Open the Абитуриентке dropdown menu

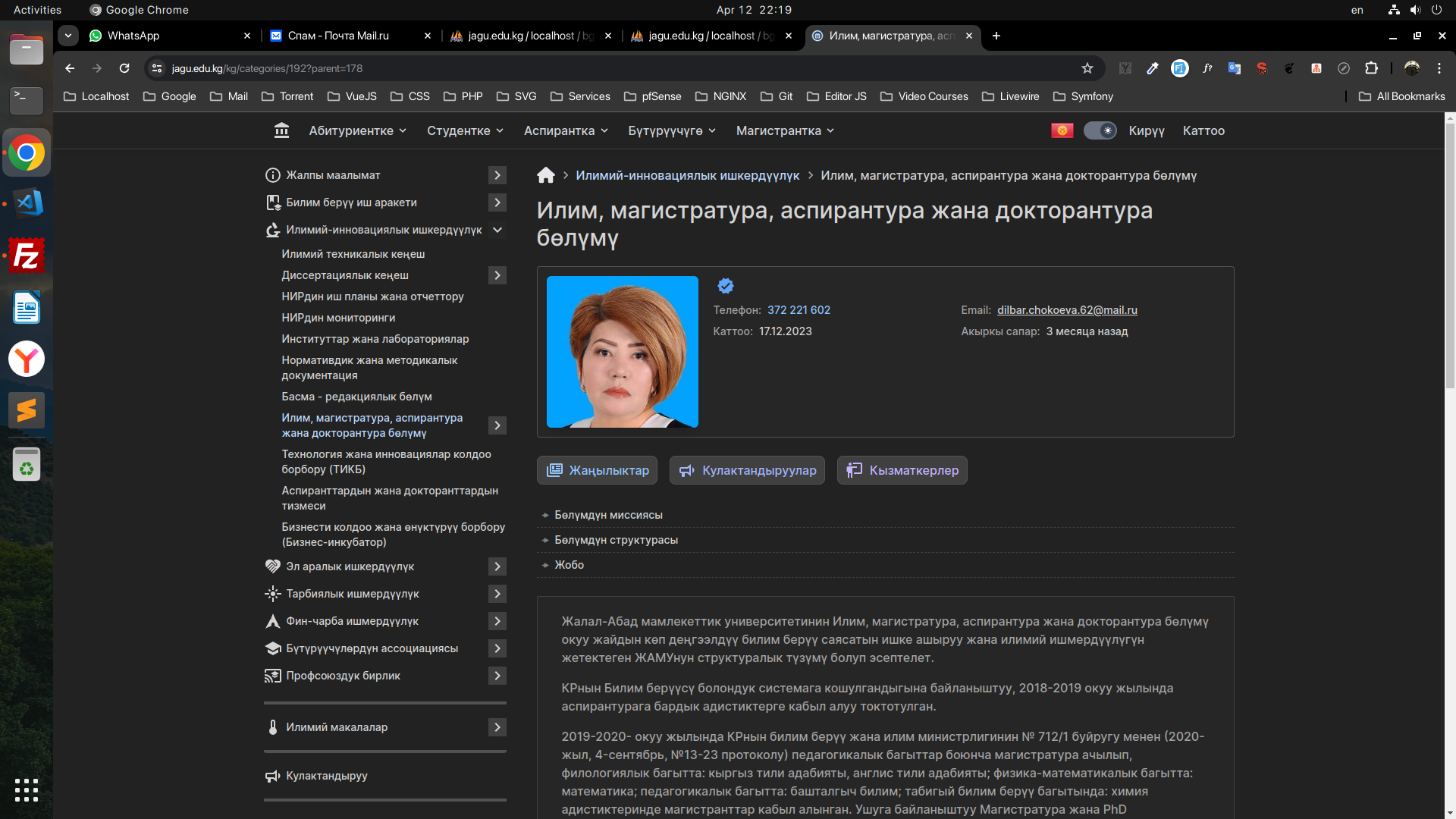click(357, 130)
